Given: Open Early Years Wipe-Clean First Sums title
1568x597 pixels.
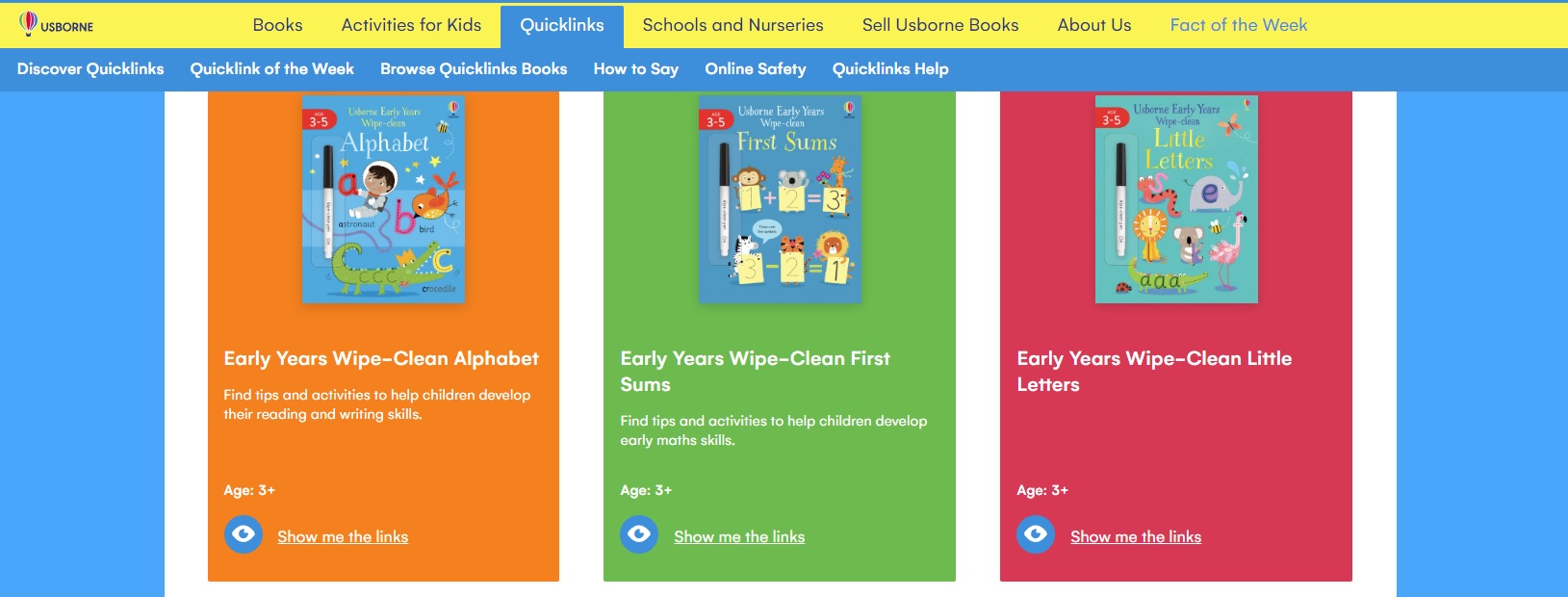Looking at the screenshot, I should (756, 372).
